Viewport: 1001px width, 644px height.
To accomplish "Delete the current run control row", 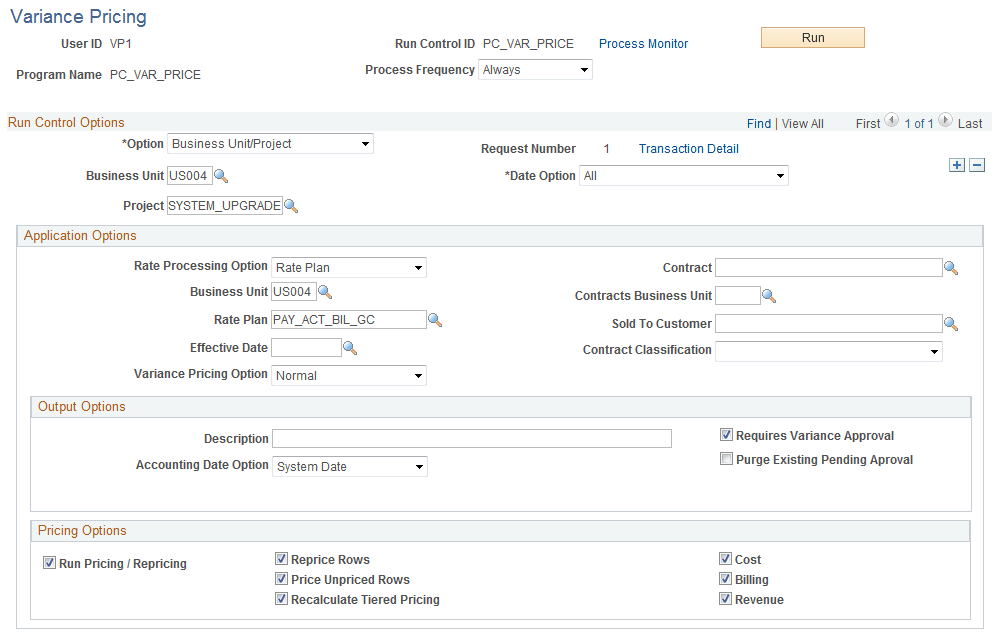I will tap(977, 164).
